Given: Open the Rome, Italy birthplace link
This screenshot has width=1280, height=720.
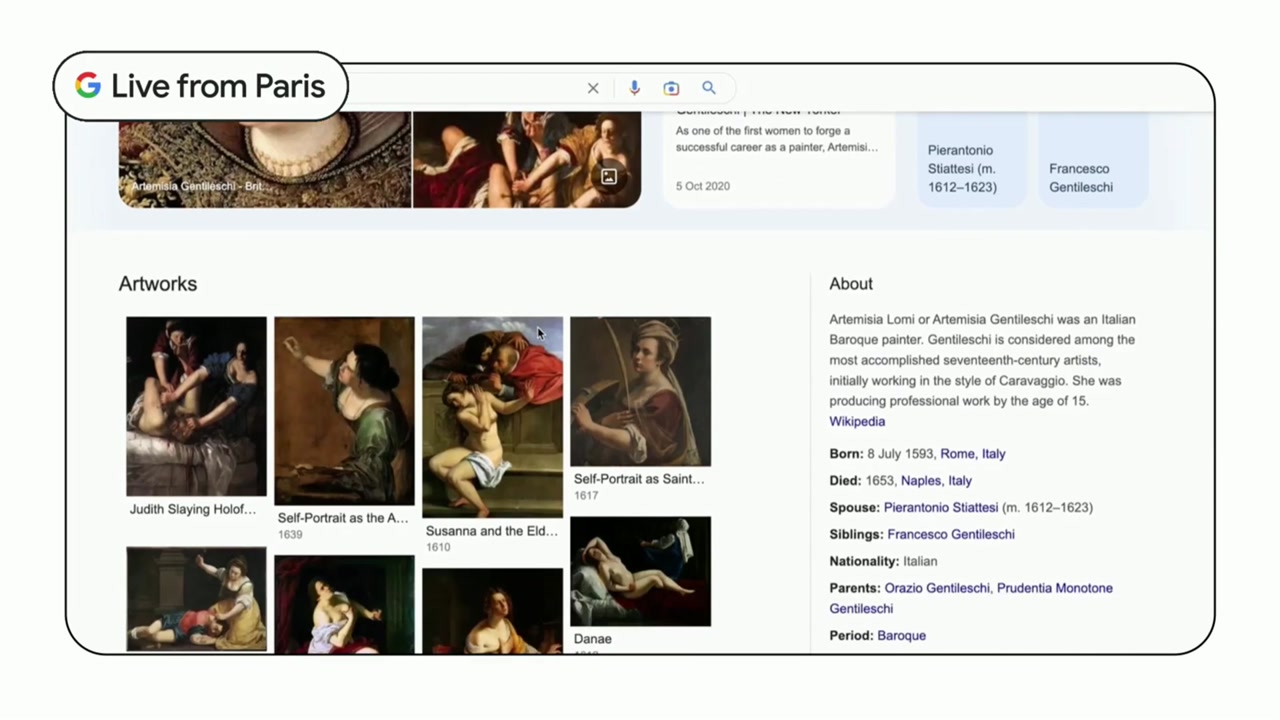Looking at the screenshot, I should [973, 453].
